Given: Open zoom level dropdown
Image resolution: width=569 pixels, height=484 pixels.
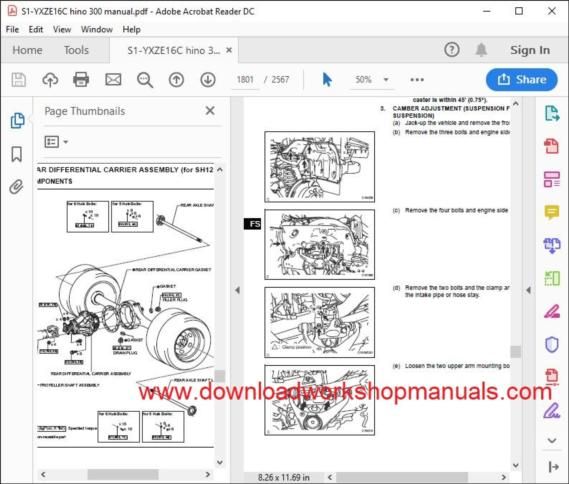Looking at the screenshot, I should tap(386, 79).
